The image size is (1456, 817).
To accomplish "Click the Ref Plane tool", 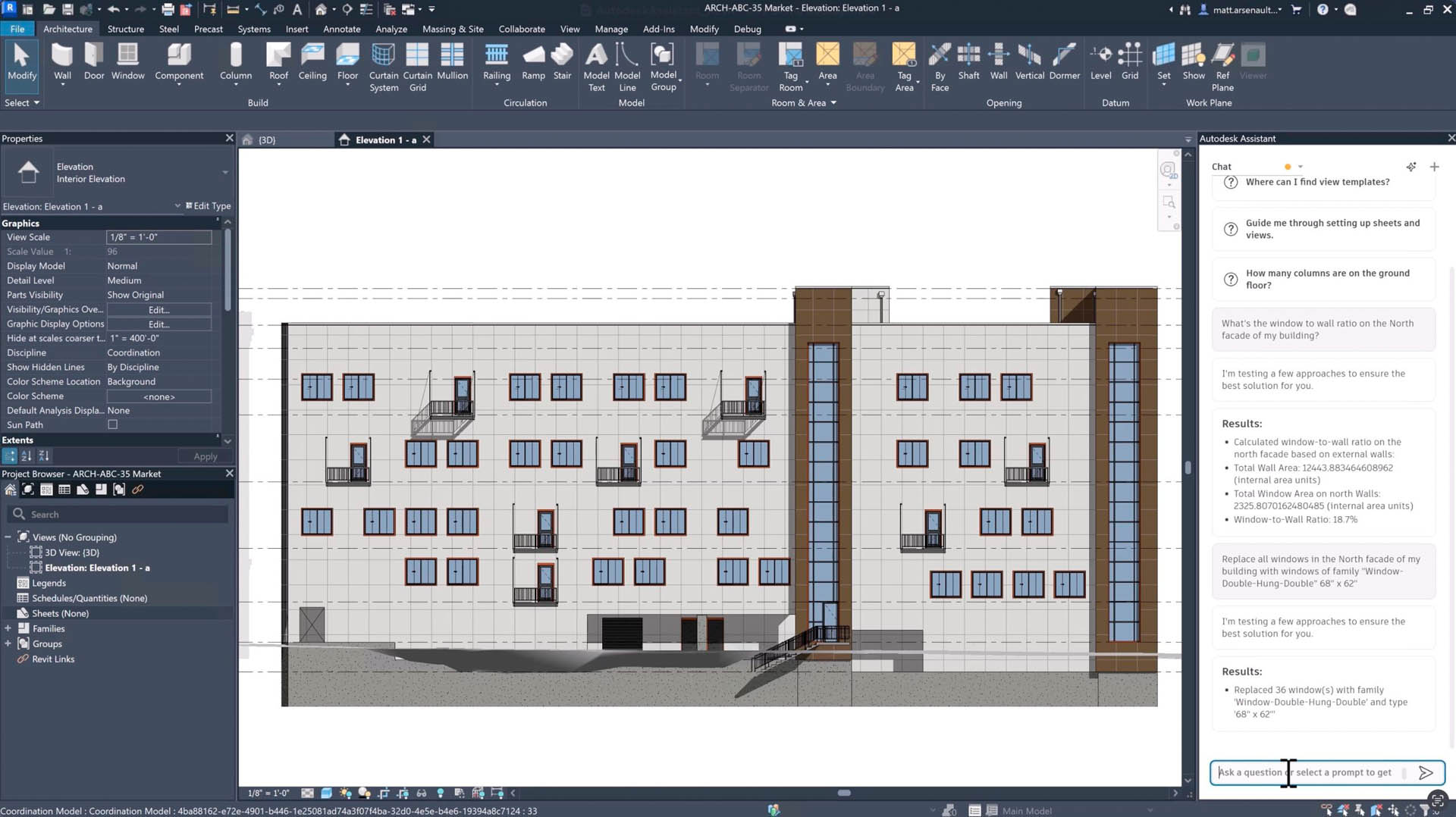I will click(1222, 59).
